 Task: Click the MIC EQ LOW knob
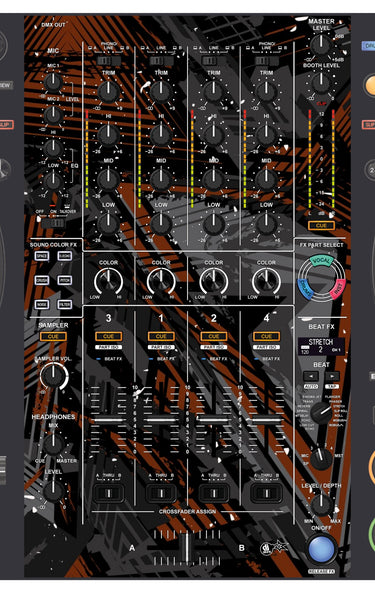point(53,181)
